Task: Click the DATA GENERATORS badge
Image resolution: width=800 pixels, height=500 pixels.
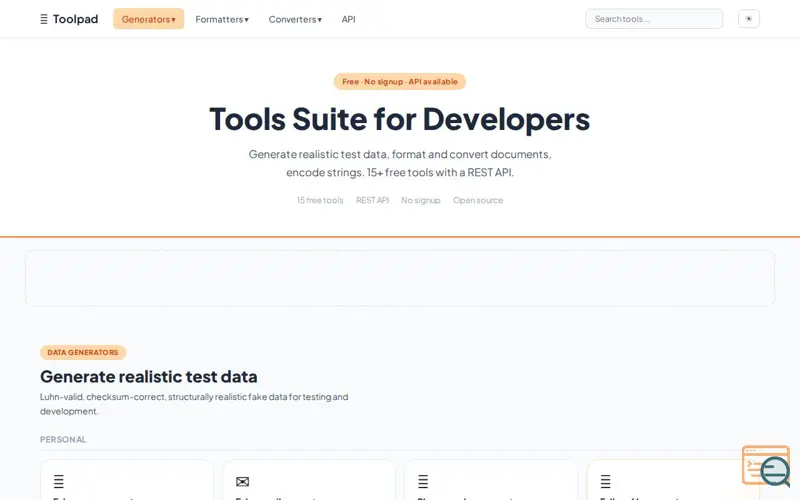Action: pos(83,353)
